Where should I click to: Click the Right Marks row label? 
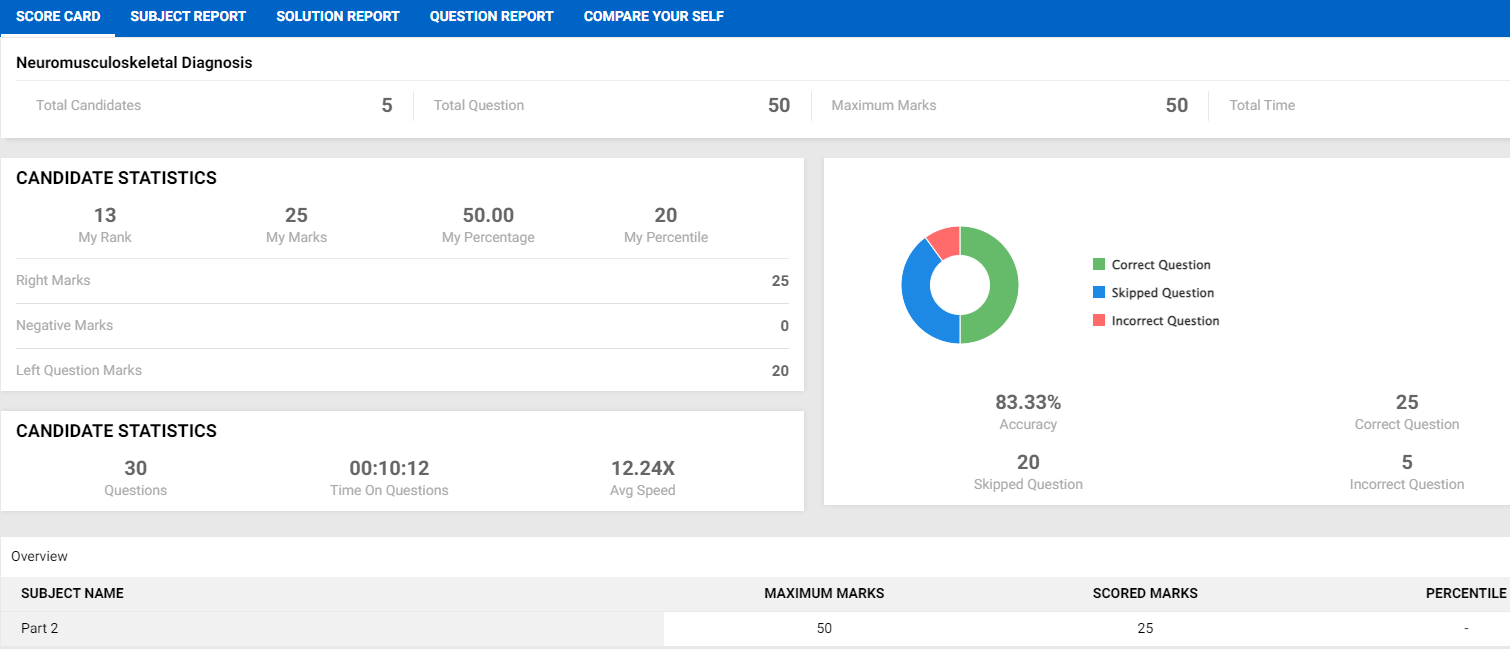[x=53, y=281]
